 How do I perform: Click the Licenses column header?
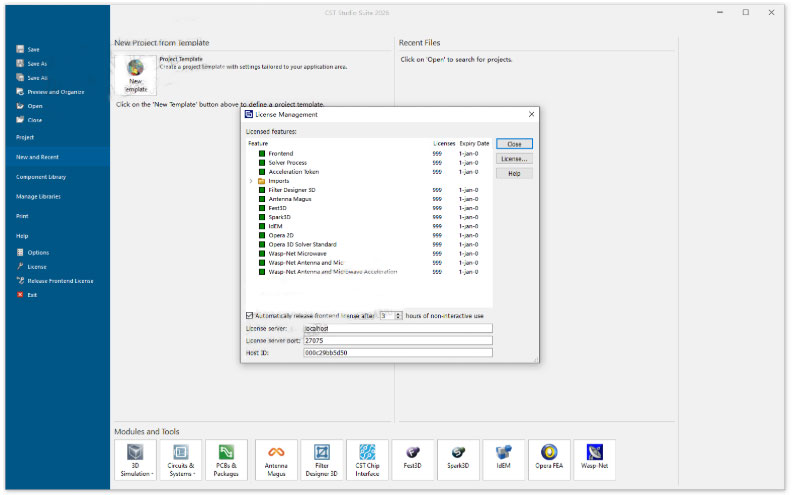point(444,143)
